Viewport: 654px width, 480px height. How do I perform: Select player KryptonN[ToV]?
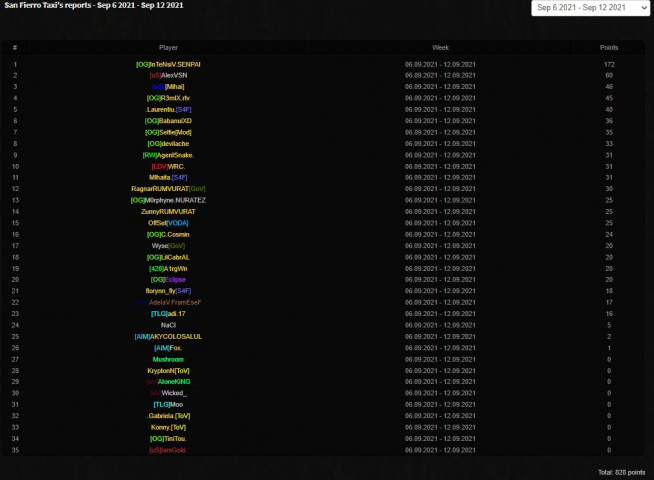[x=168, y=370]
